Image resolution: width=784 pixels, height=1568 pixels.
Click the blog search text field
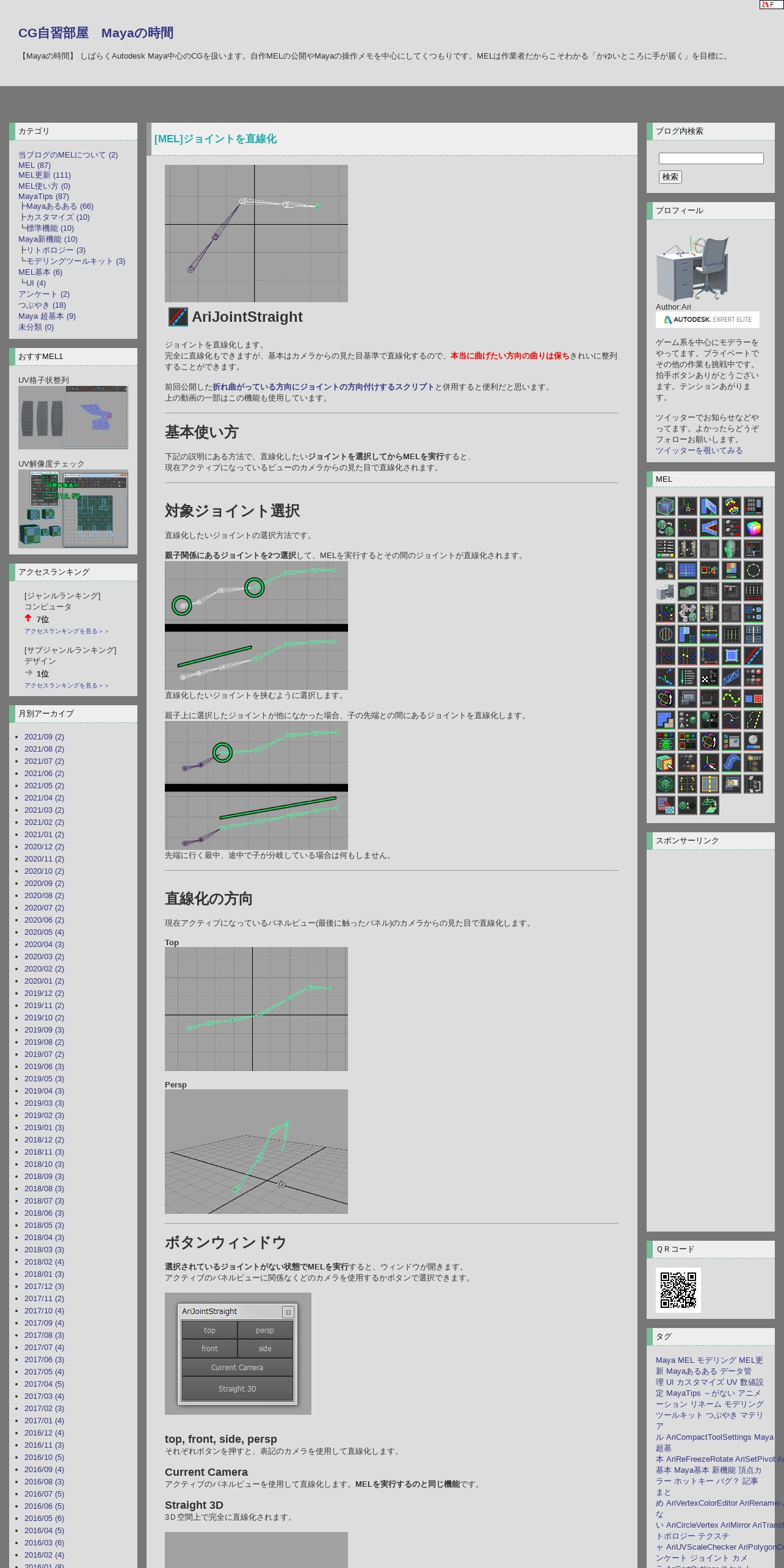tap(711, 158)
